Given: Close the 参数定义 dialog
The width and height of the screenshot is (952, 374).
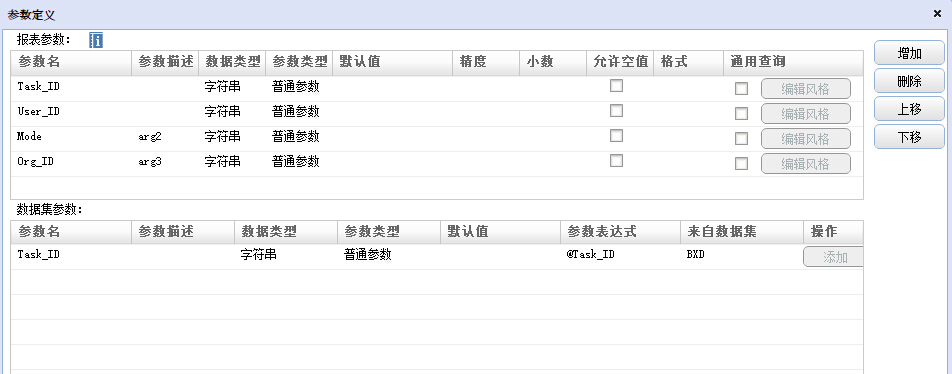Looking at the screenshot, I should coord(937,14).
